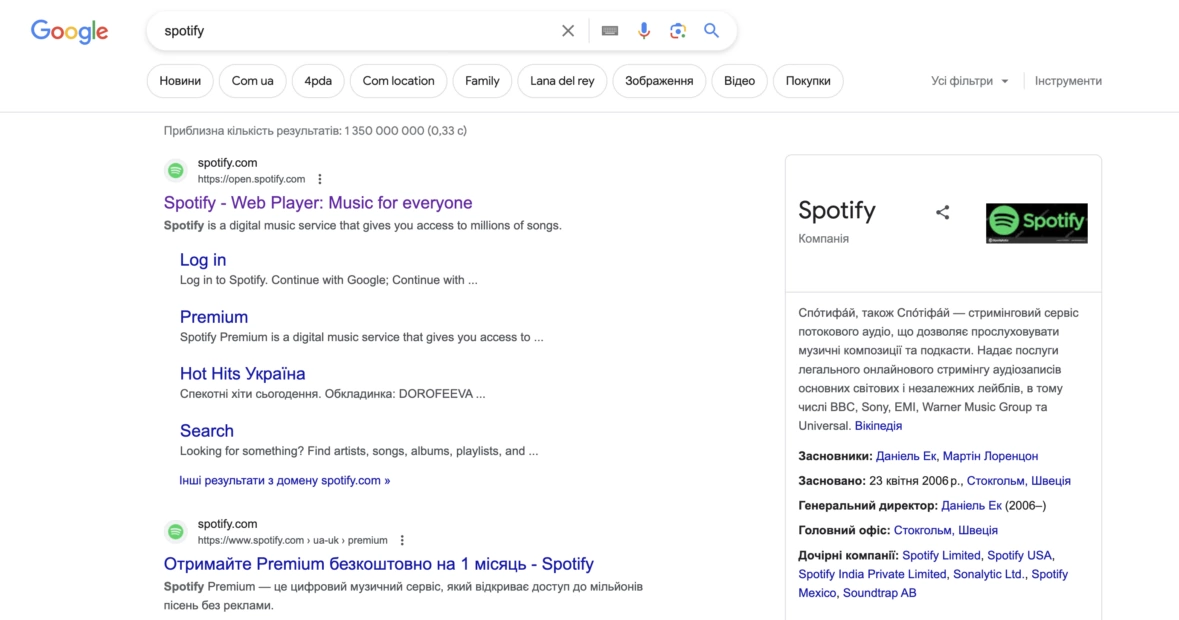Run the search using the magnifier icon

tap(711, 31)
